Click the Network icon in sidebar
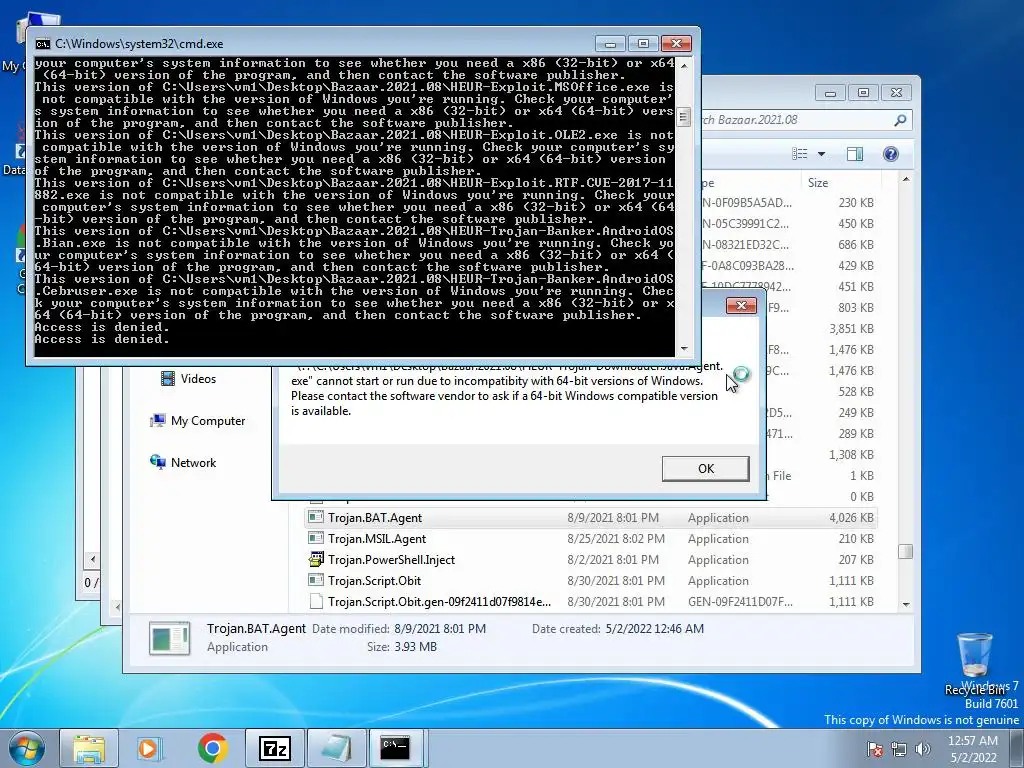Viewport: 1024px width, 768px height. (157, 462)
